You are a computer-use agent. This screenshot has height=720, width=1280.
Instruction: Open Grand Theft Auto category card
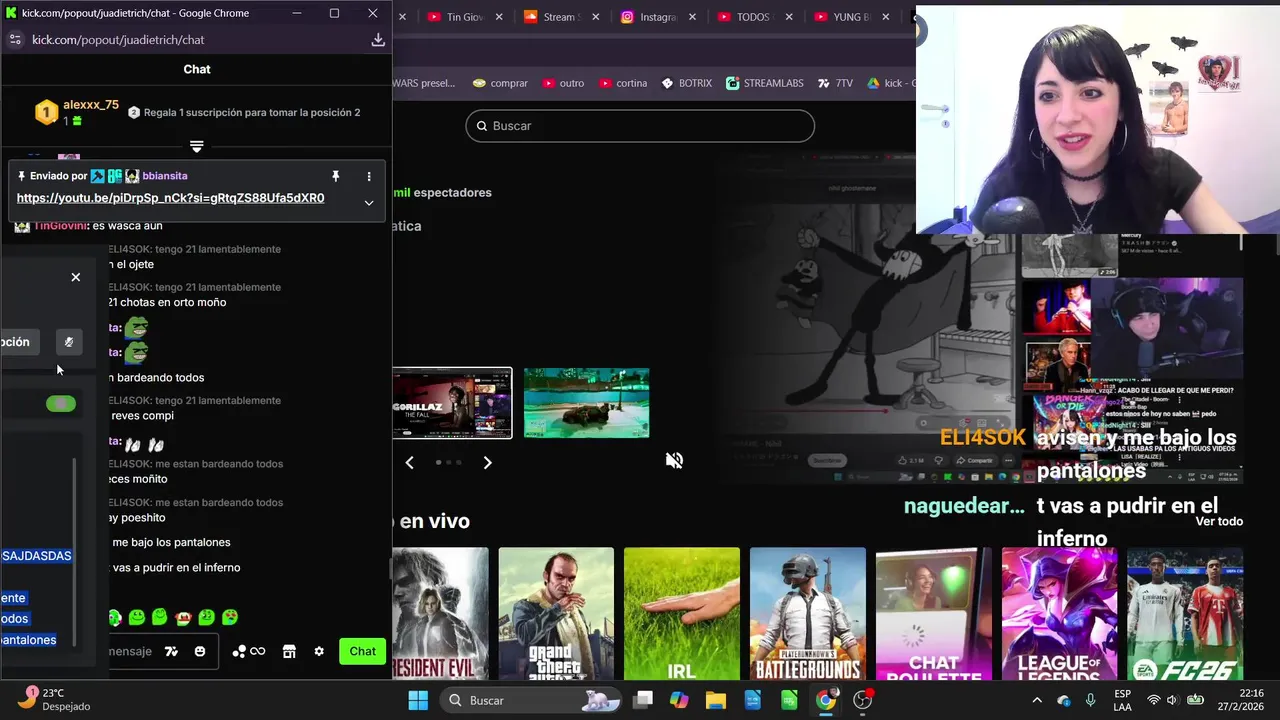(x=556, y=613)
